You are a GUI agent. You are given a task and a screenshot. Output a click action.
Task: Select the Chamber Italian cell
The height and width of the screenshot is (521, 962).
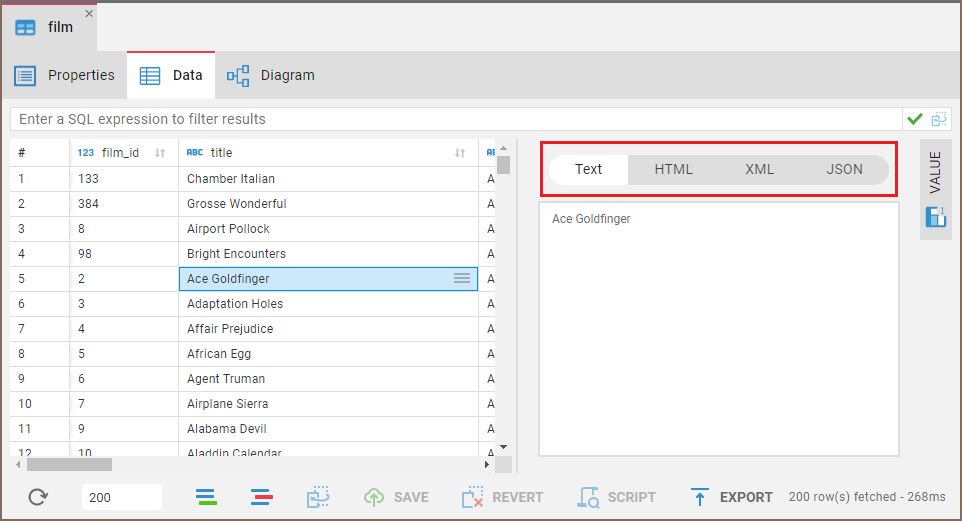[328, 179]
